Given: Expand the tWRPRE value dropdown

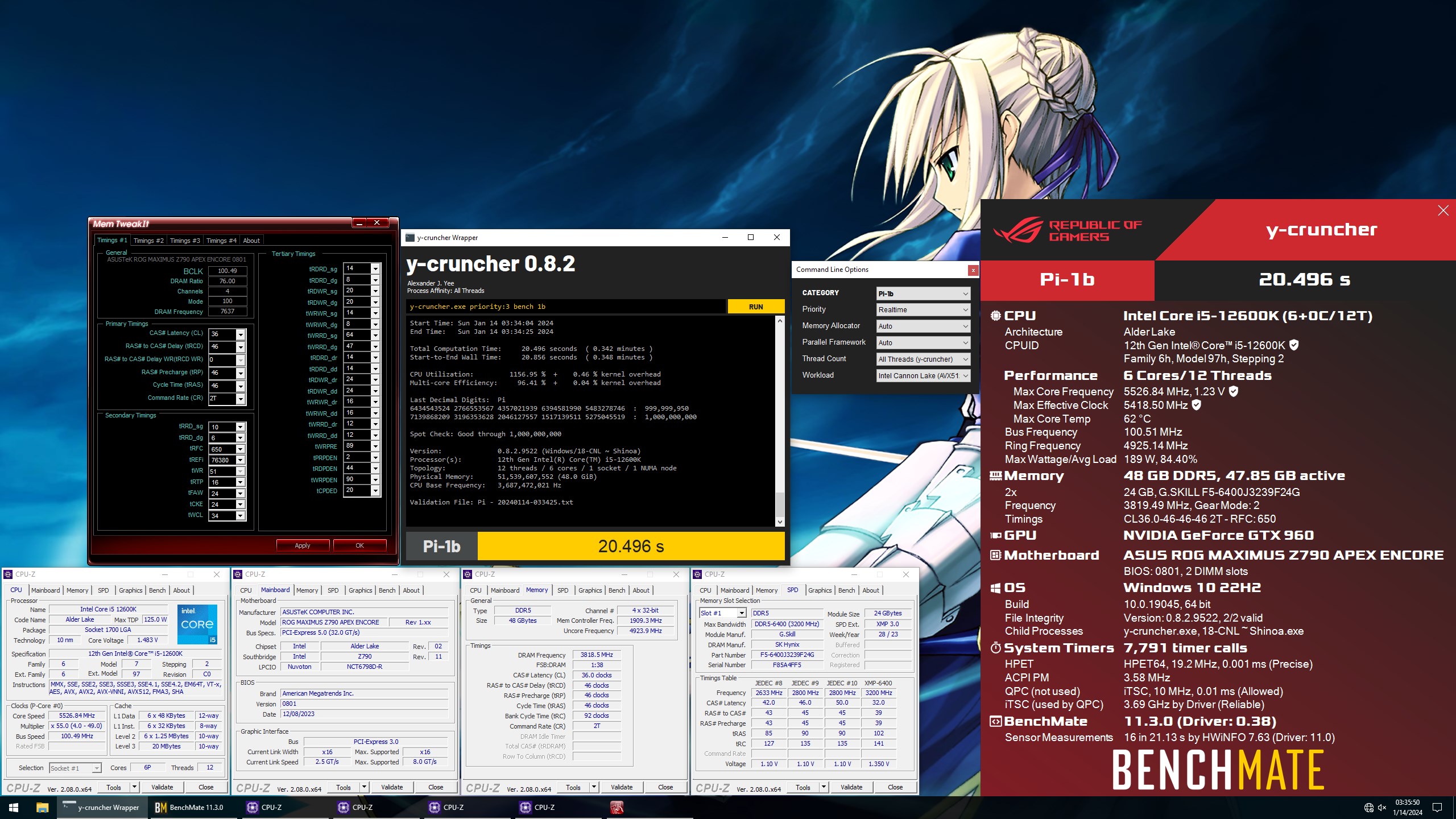Looking at the screenshot, I should (x=375, y=446).
